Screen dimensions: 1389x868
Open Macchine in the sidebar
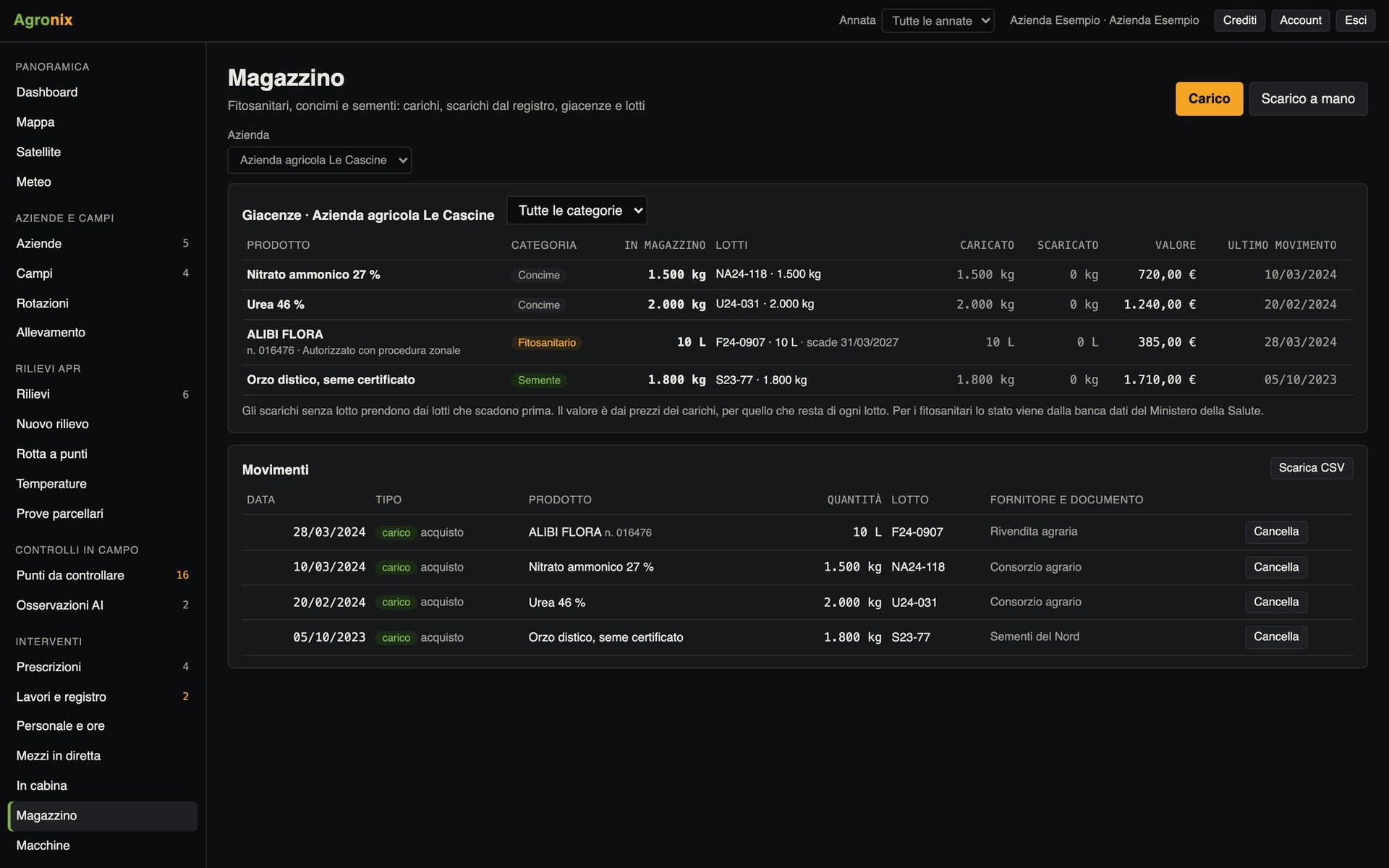(x=103, y=846)
